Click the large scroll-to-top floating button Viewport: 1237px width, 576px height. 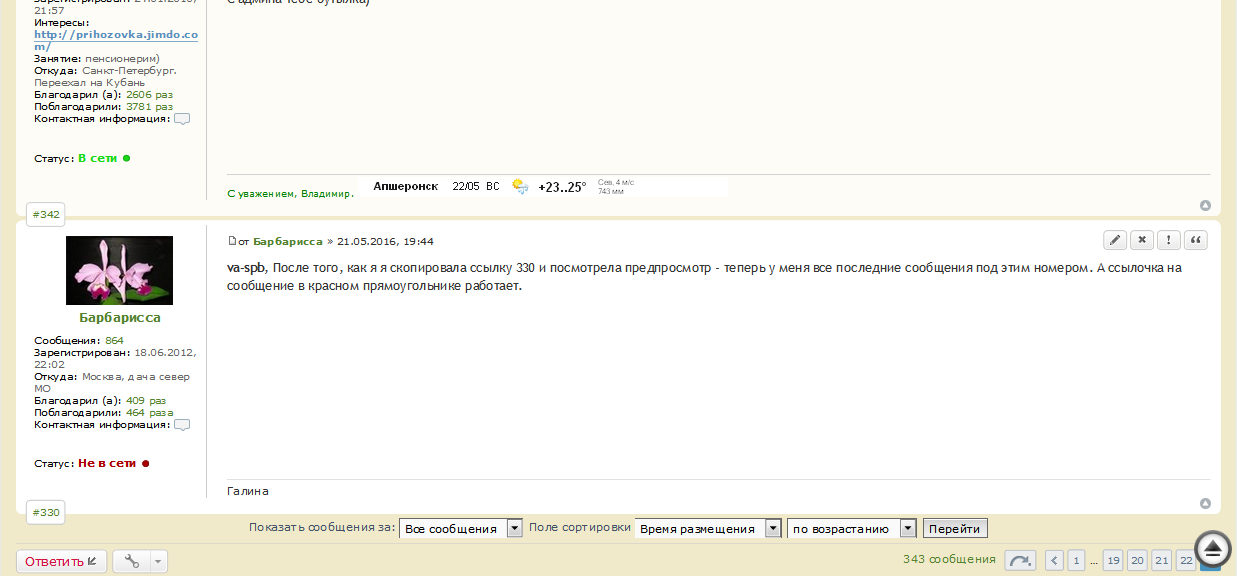coord(1212,548)
